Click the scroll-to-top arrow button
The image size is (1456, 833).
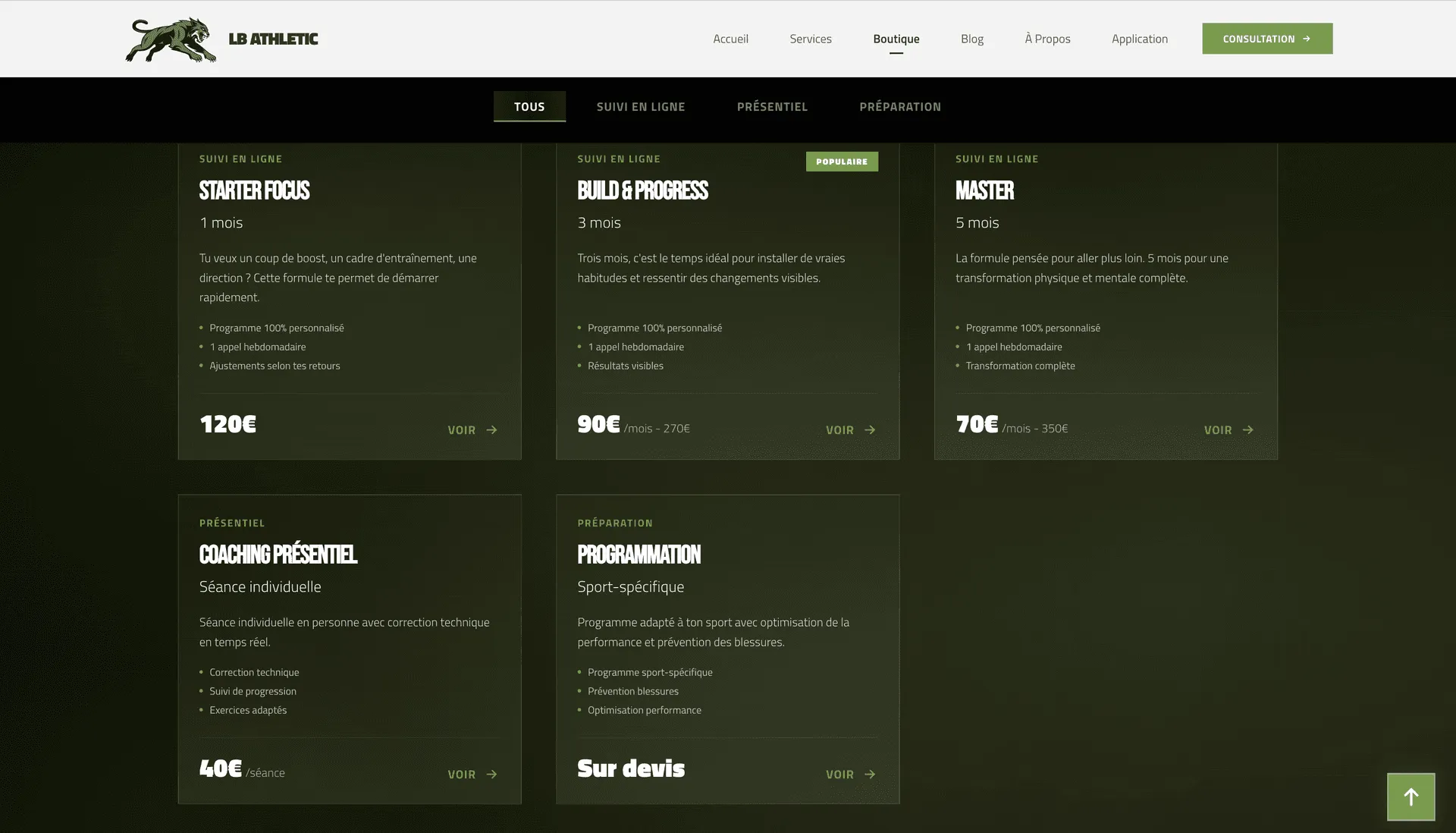click(1410, 797)
